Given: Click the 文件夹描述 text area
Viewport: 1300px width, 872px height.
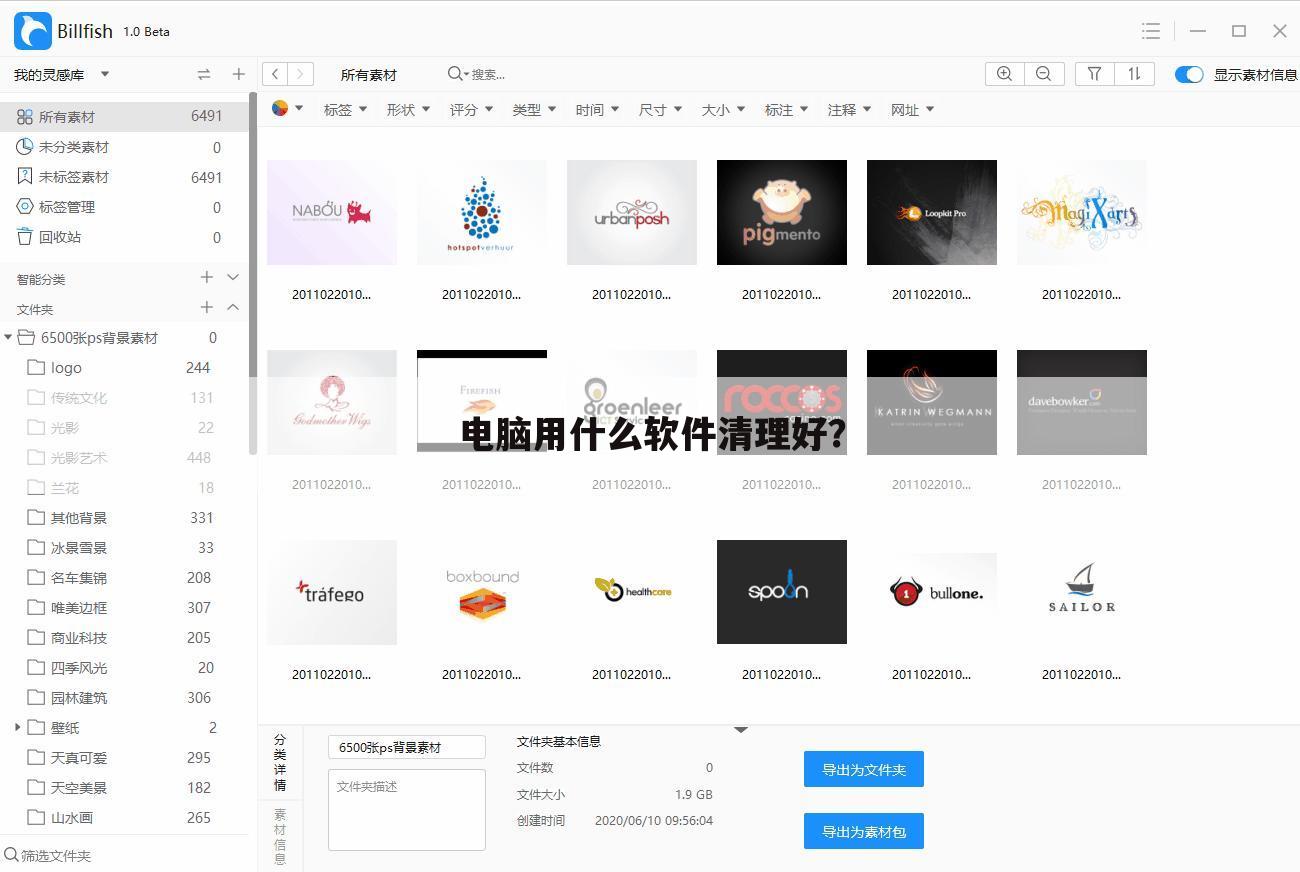Looking at the screenshot, I should pyautogui.click(x=407, y=810).
